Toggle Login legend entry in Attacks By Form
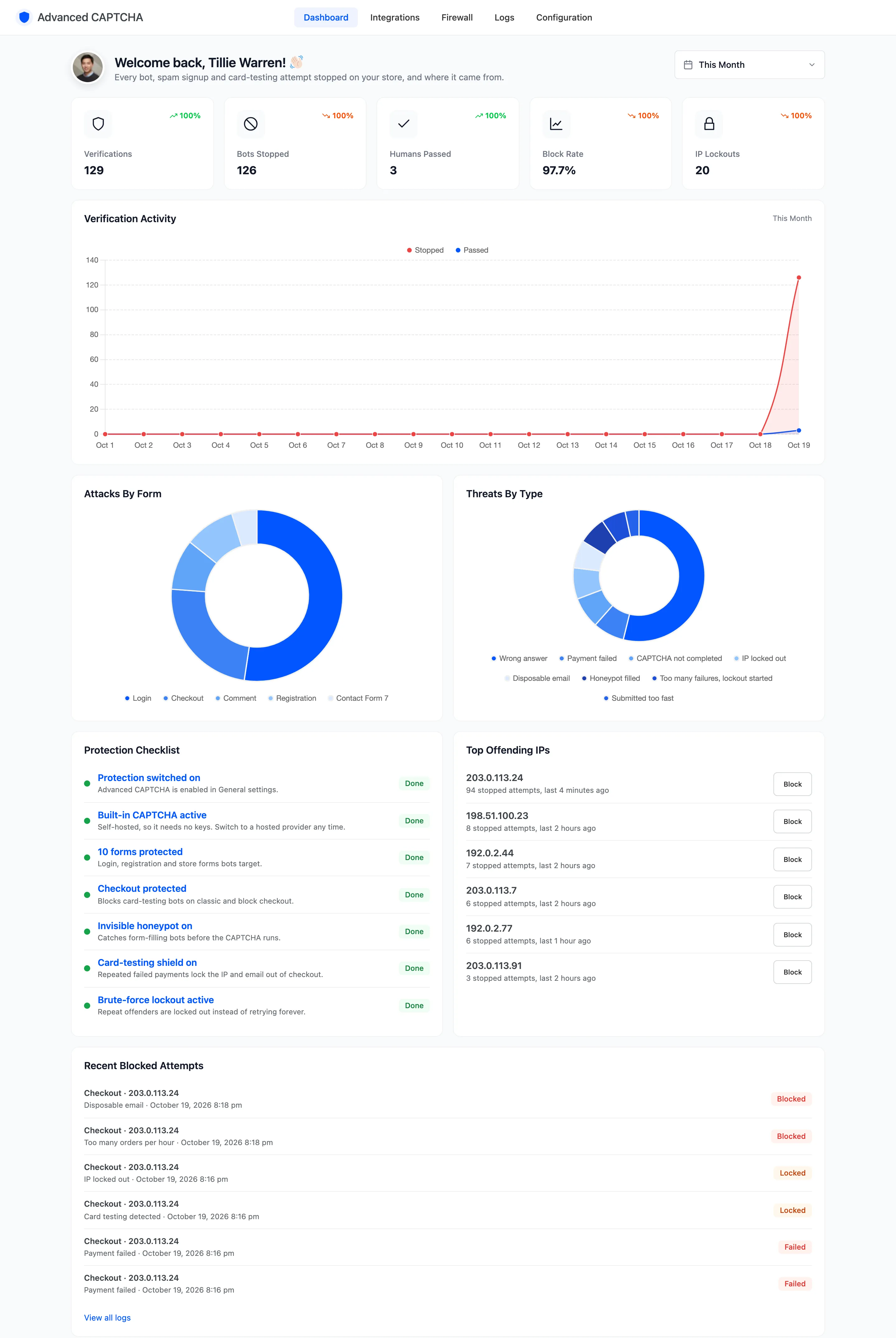896x1338 pixels. pos(138,699)
